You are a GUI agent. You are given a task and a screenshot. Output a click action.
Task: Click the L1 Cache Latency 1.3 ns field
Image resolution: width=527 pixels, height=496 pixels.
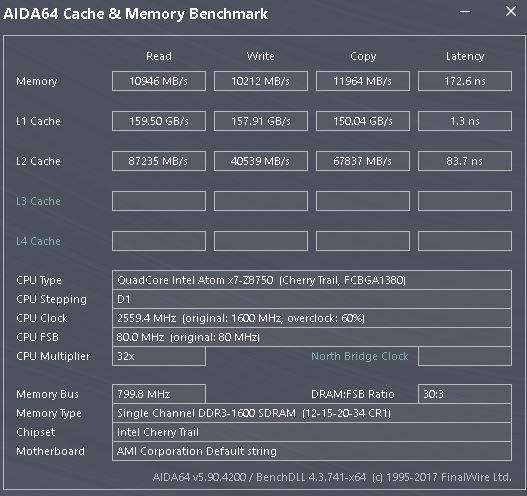pyautogui.click(x=465, y=121)
